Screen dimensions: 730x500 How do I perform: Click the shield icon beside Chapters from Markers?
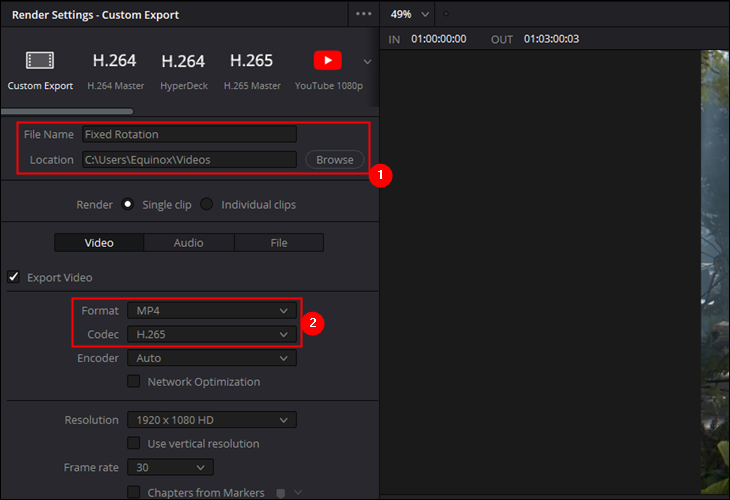click(x=281, y=492)
